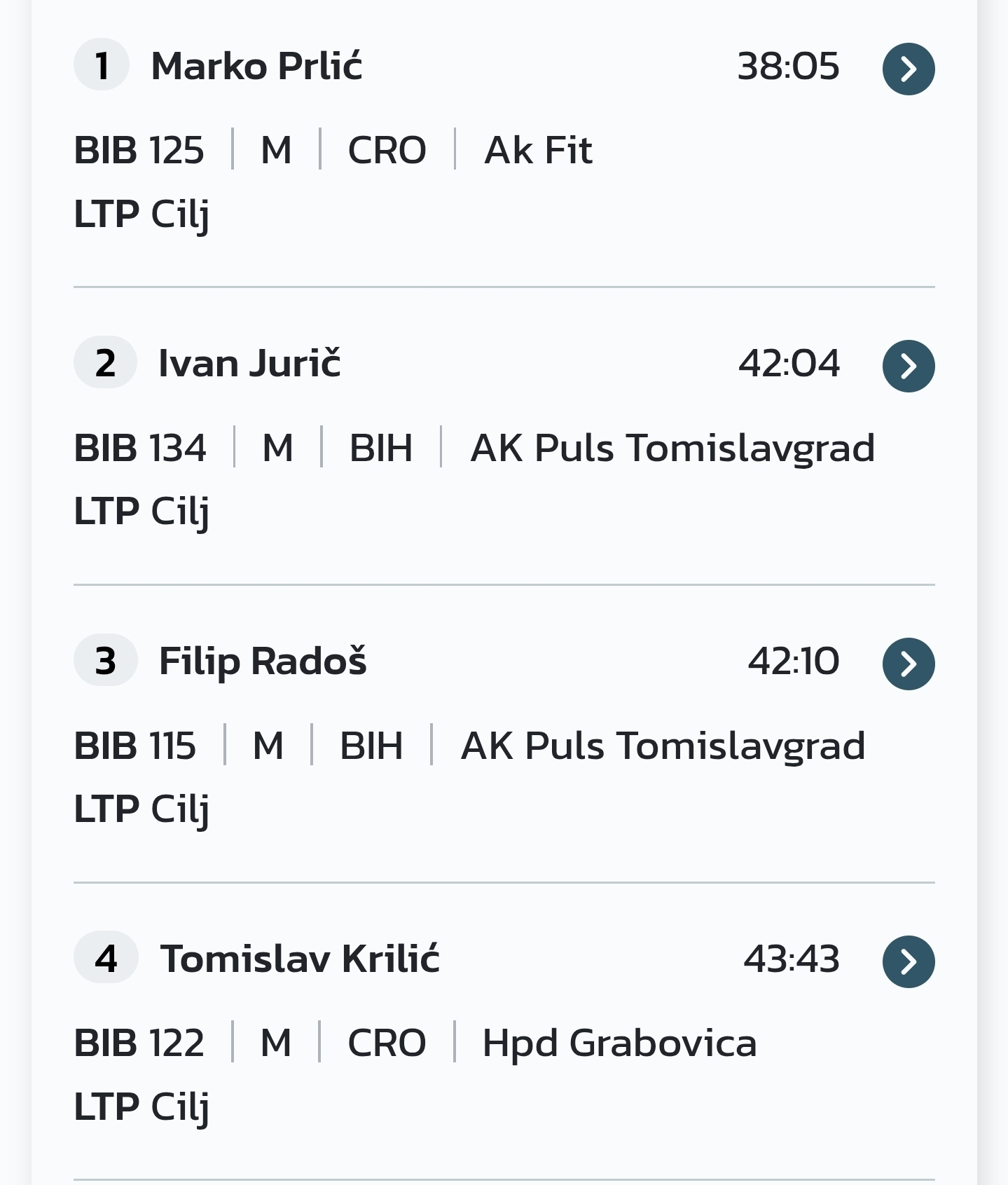Viewport: 1008px width, 1185px height.
Task: Open Filip Radoš details arrow
Action: point(908,664)
